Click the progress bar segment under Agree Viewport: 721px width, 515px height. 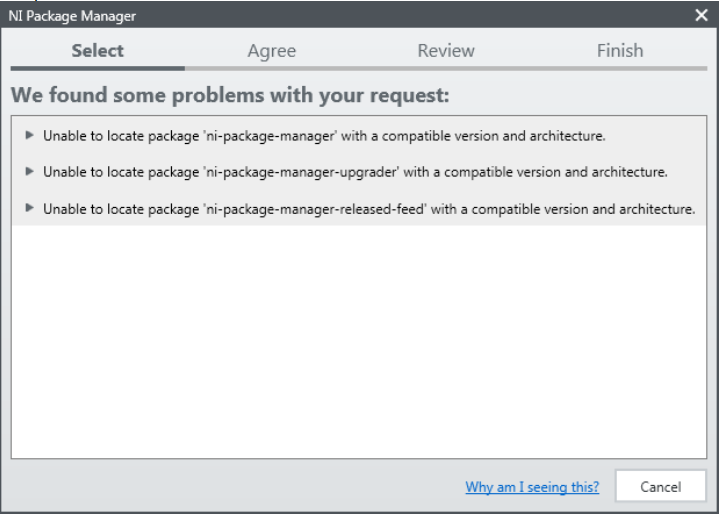pos(271,68)
